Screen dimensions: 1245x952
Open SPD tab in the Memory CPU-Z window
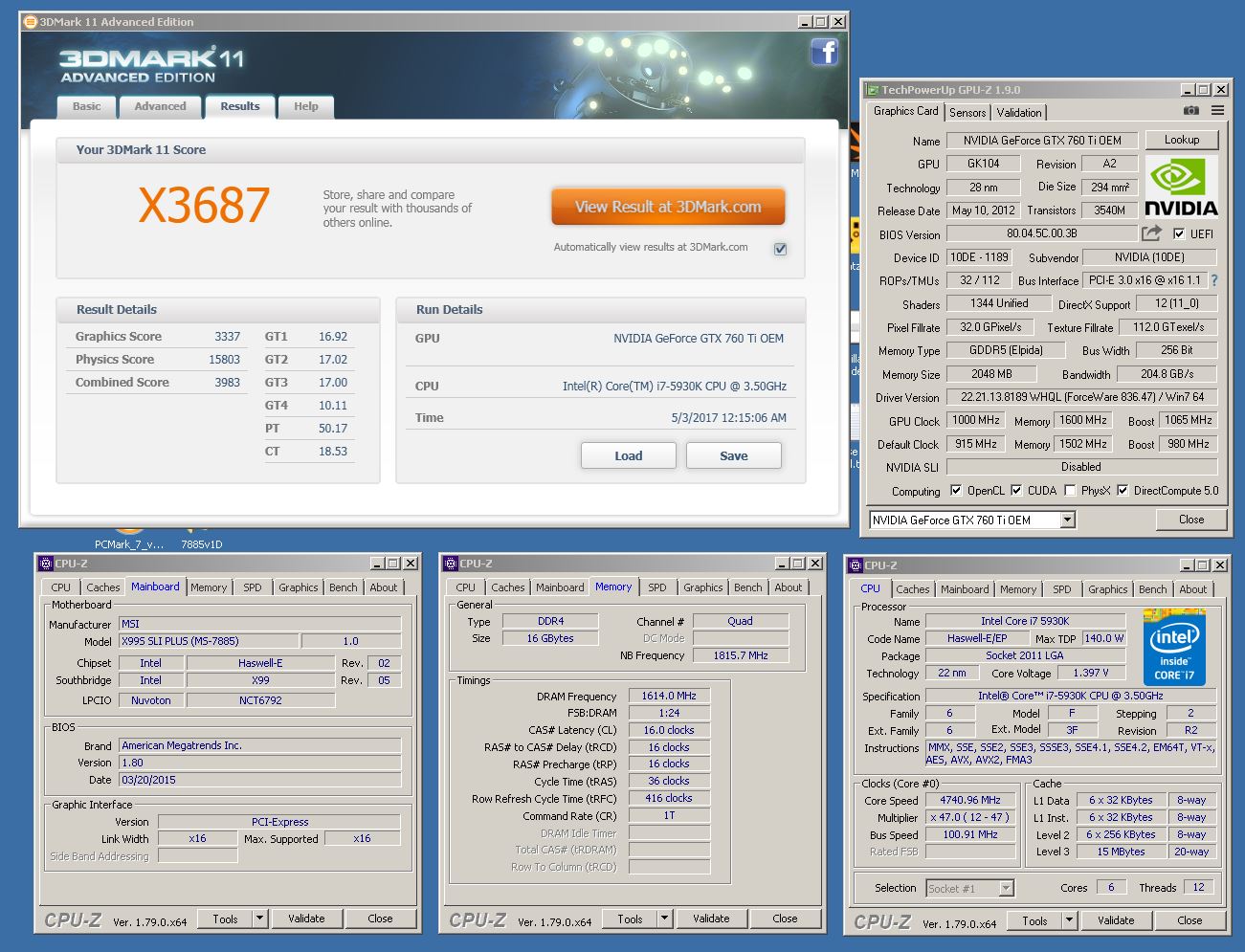[x=657, y=587]
